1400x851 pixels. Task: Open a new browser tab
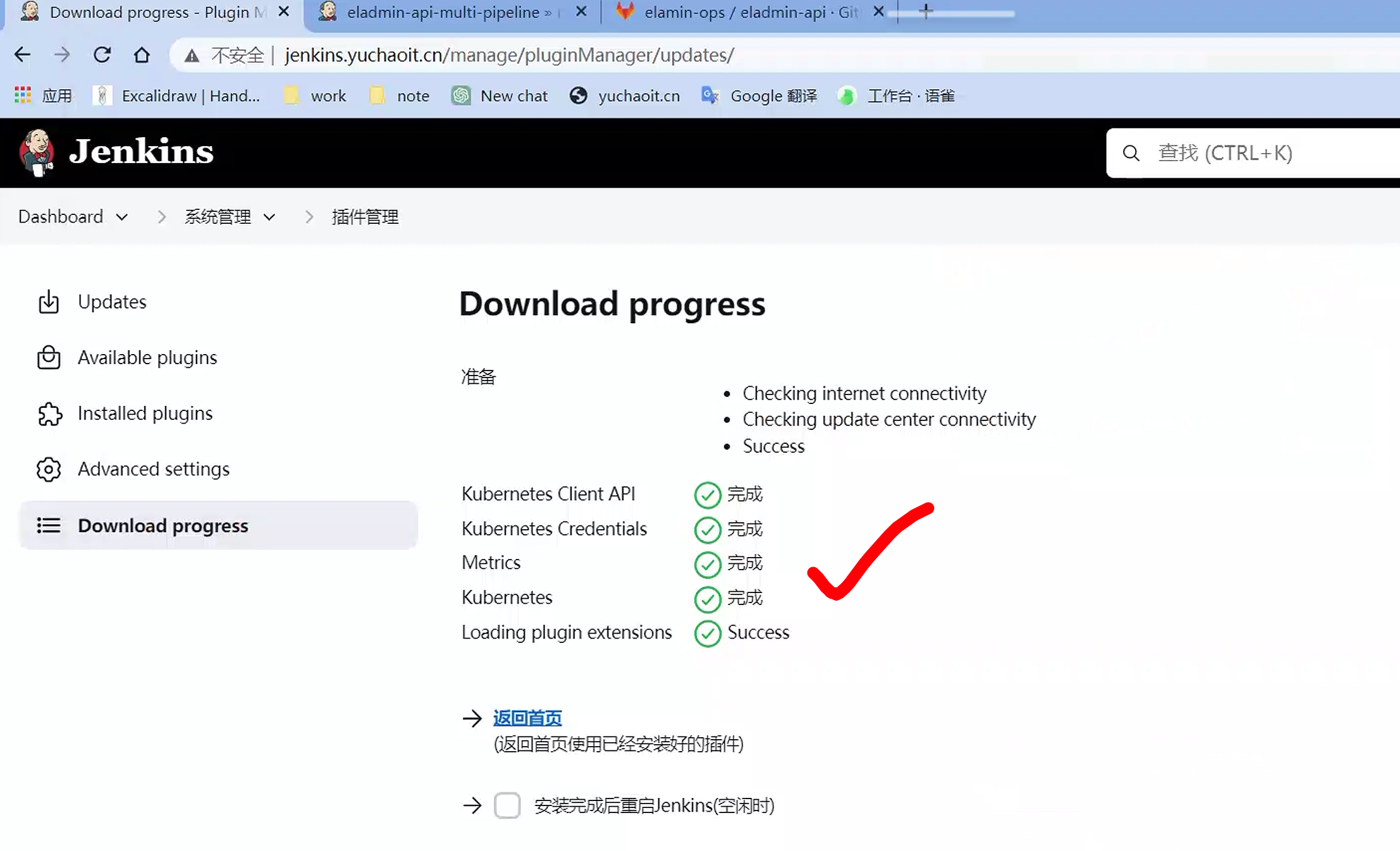[x=926, y=11]
